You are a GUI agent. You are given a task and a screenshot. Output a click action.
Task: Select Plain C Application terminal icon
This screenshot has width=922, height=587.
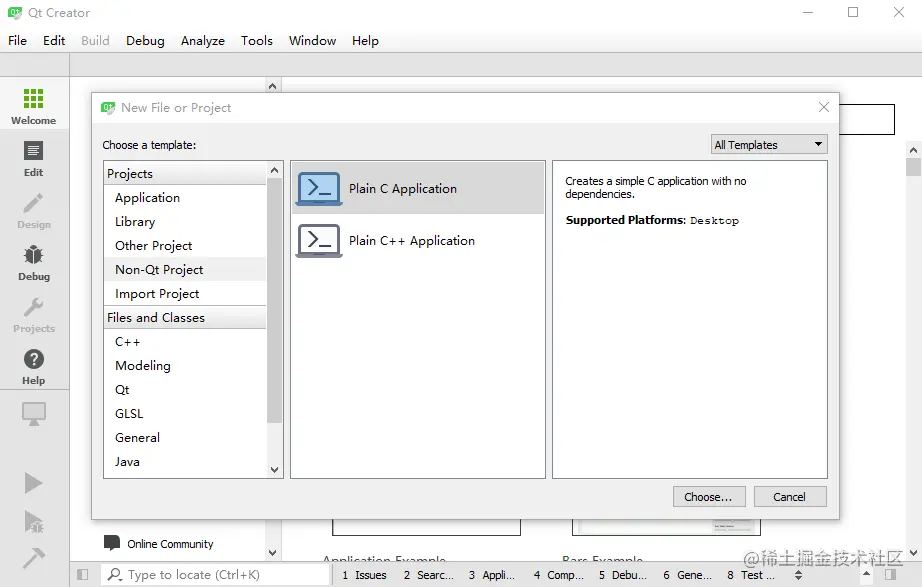coord(318,188)
